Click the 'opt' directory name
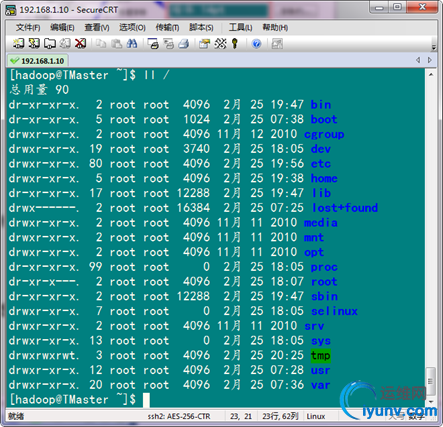The width and height of the screenshot is (443, 427). 314,252
